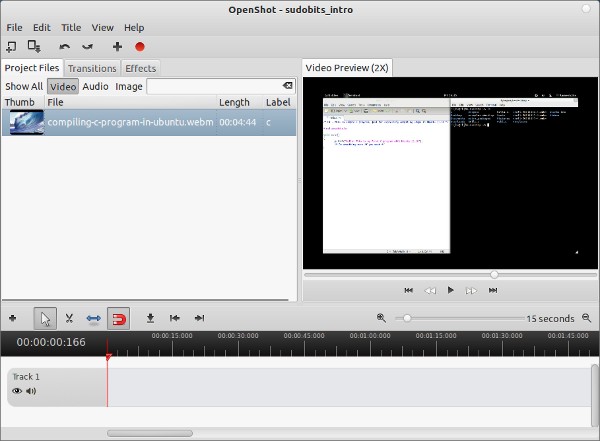Click the Show All filter button
600x441 pixels.
pos(24,86)
